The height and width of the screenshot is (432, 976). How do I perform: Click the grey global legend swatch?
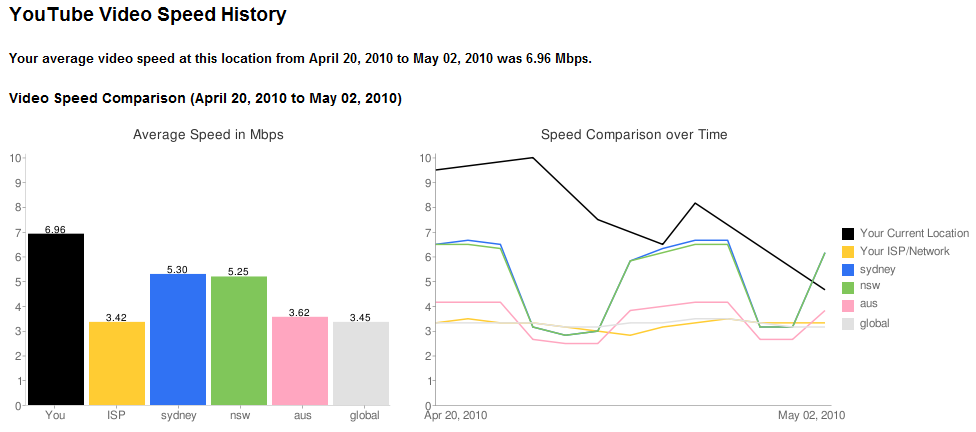[x=849, y=323]
